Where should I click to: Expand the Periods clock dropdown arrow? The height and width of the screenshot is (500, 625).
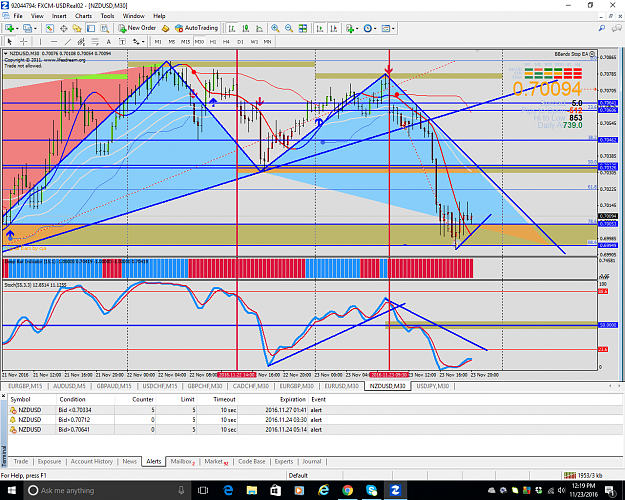click(x=375, y=29)
